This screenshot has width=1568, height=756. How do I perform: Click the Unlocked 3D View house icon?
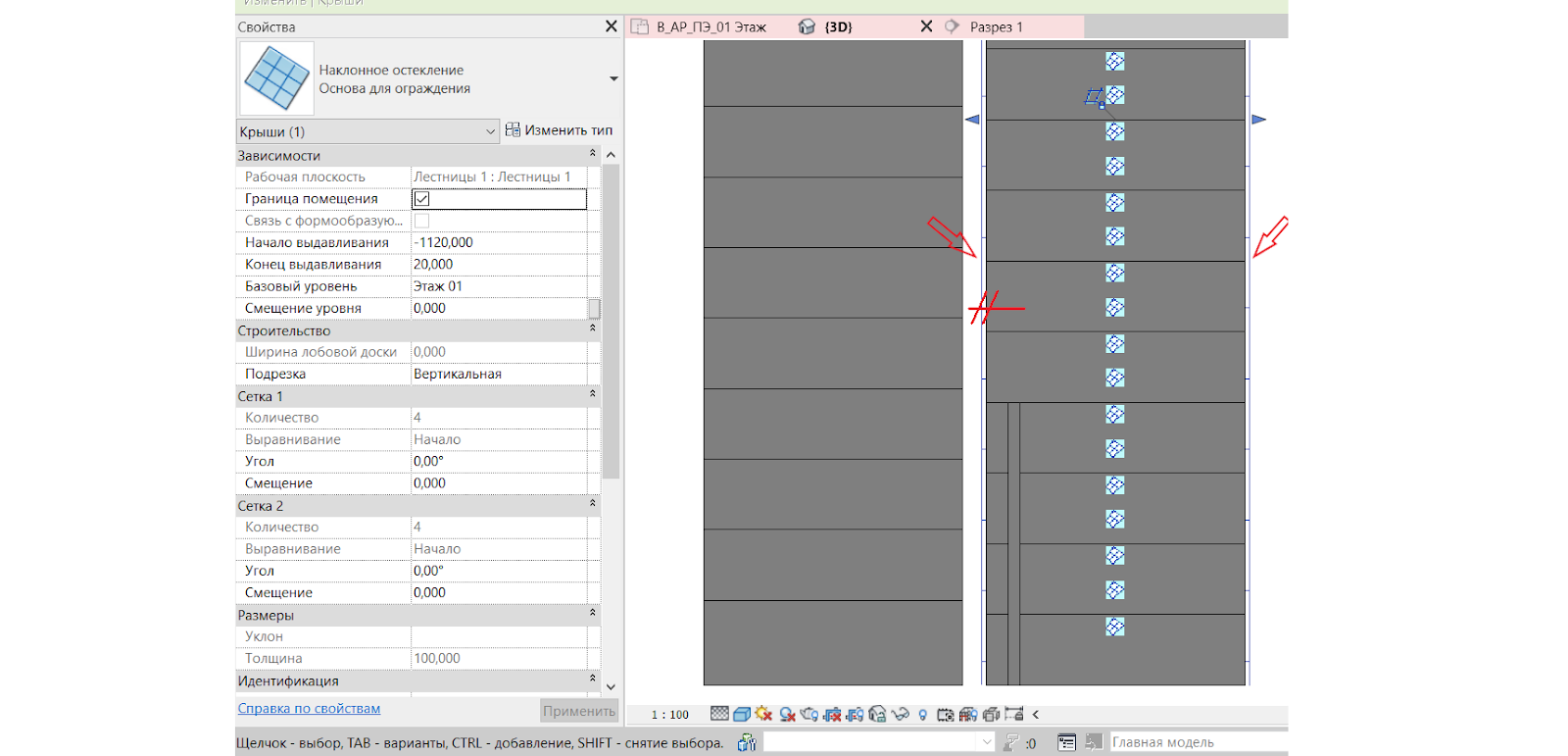(x=877, y=714)
